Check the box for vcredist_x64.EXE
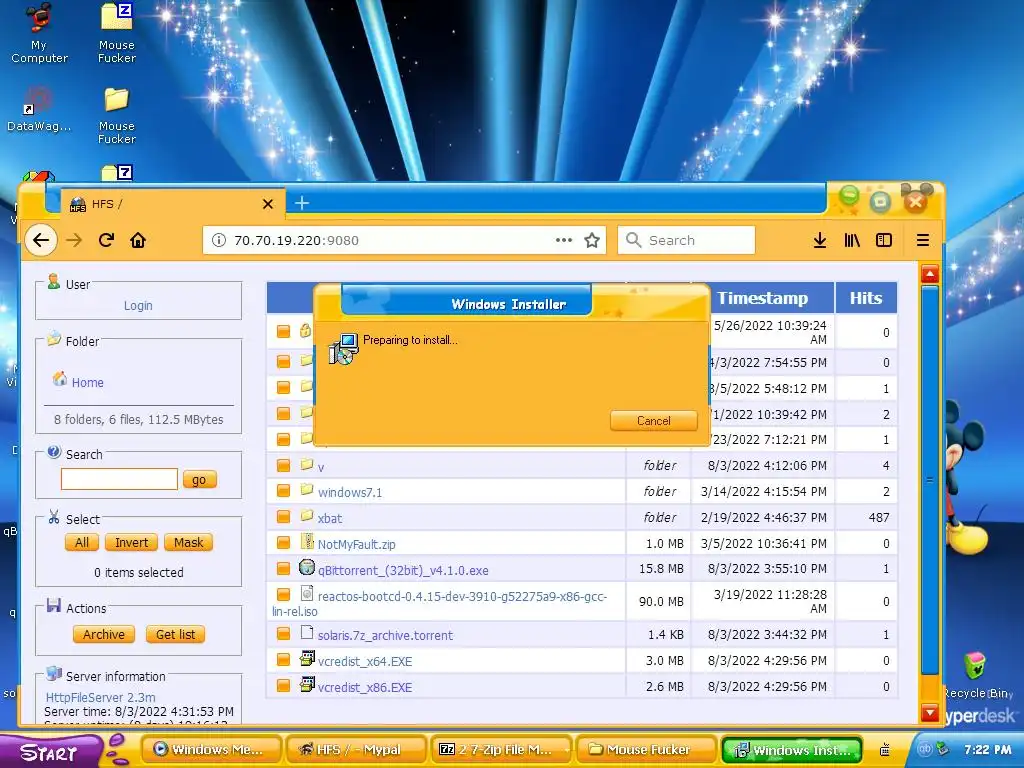 (283, 660)
